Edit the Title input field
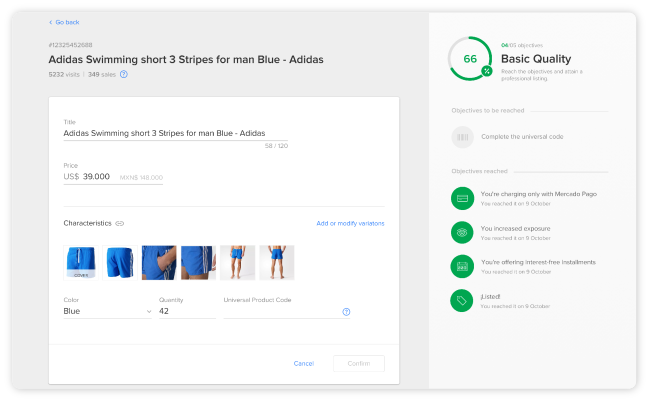Image resolution: width=649 pixels, height=402 pixels. click(175, 133)
